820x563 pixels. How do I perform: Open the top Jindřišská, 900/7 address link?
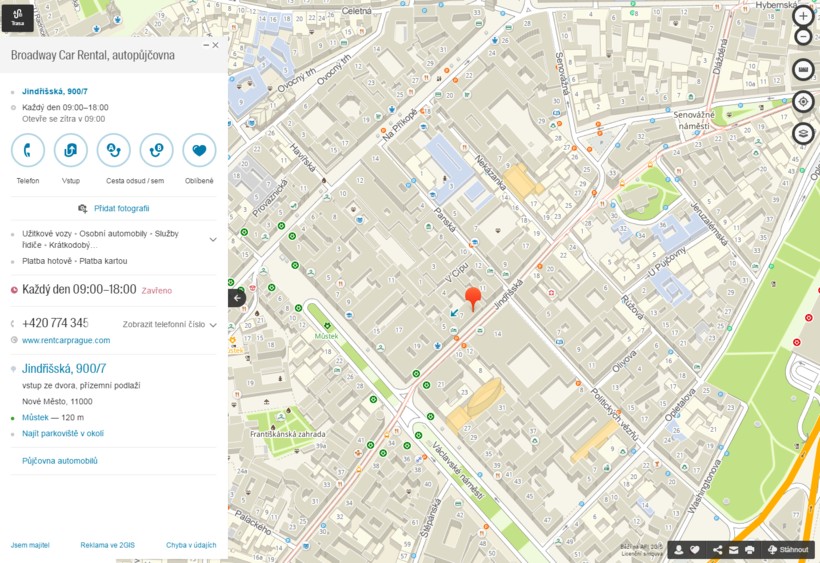point(55,91)
